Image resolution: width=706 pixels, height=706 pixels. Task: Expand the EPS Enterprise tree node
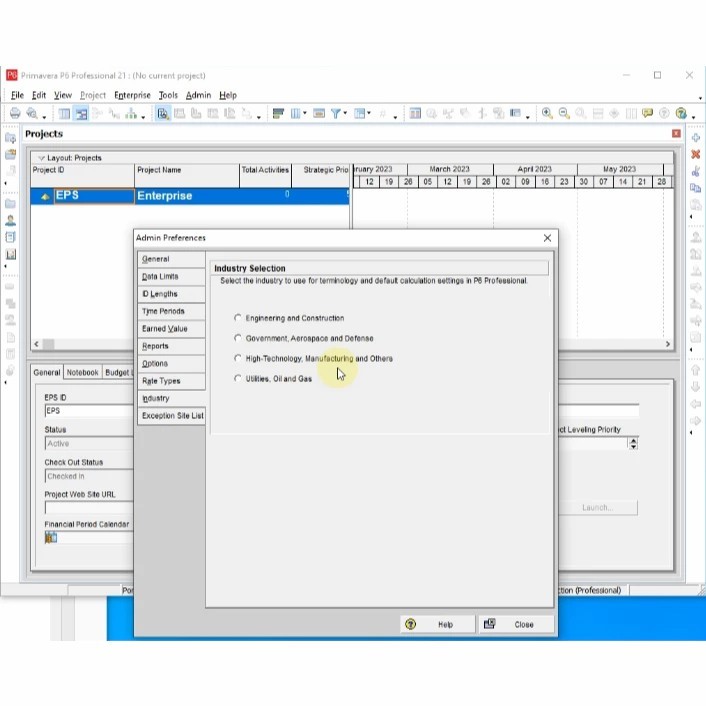[x=45, y=196]
